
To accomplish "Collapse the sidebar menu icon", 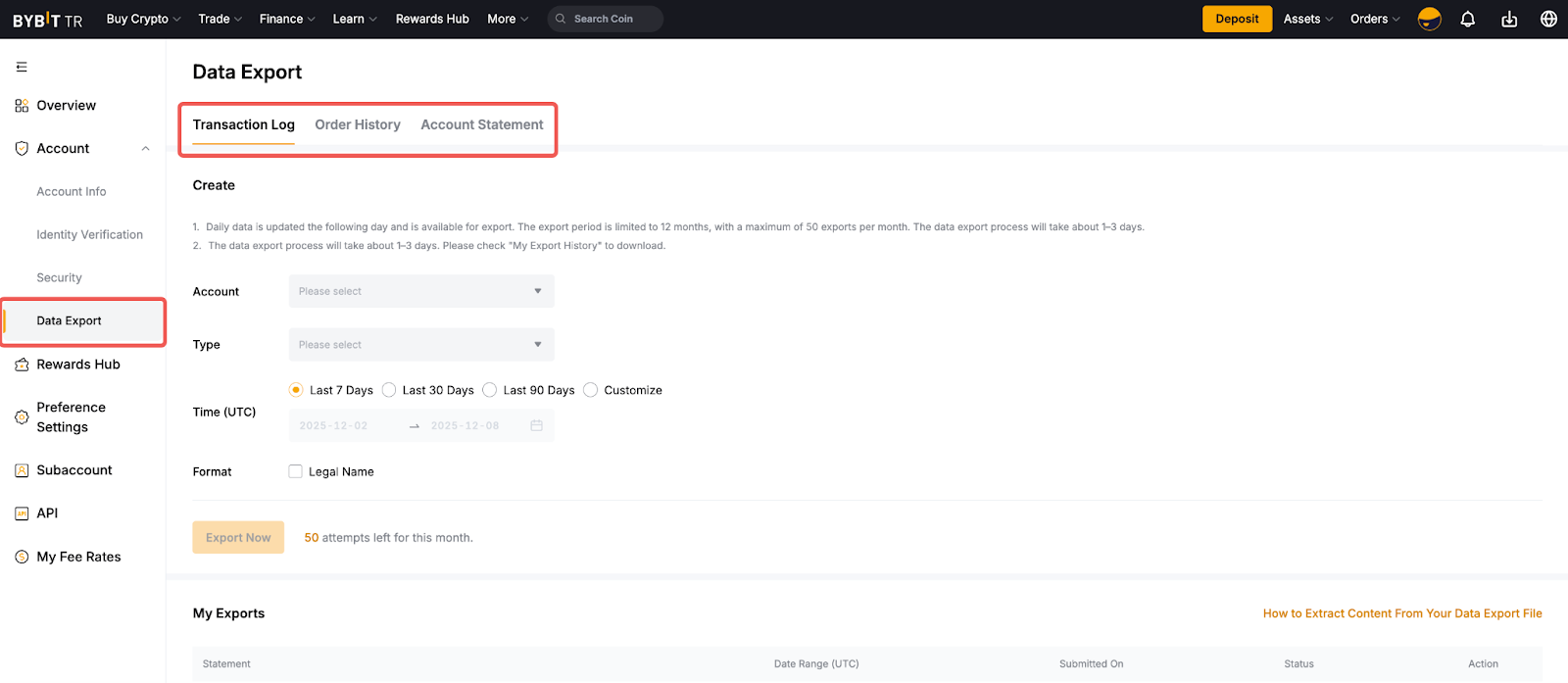I will coord(22,67).
